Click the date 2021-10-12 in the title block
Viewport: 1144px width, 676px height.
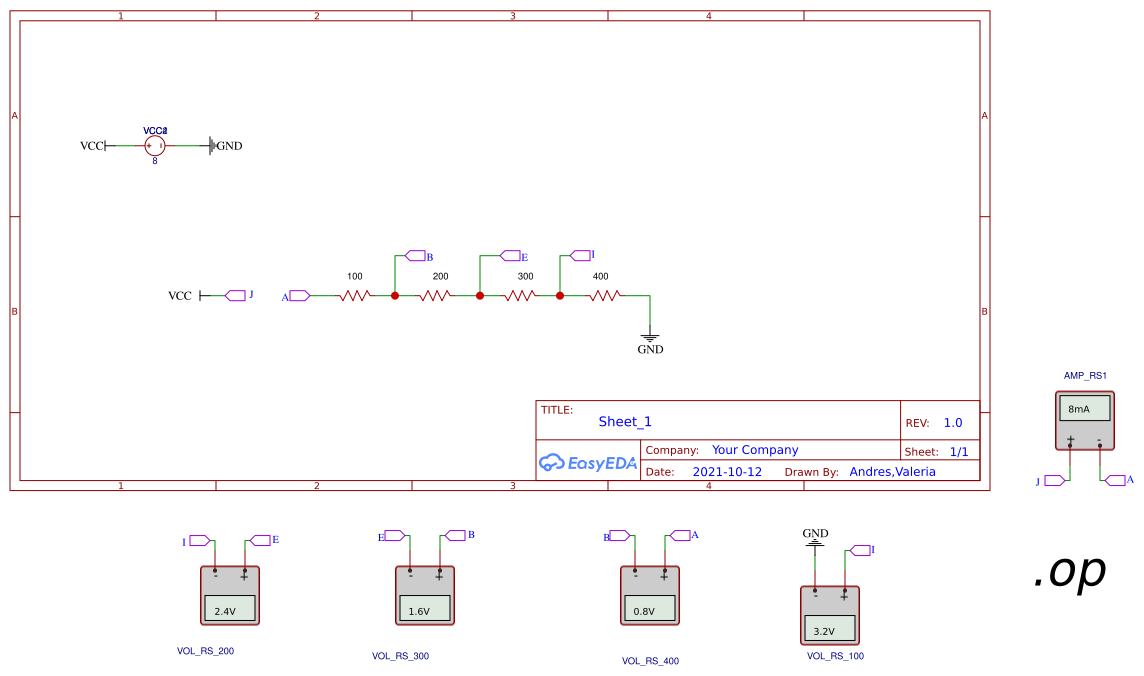726,471
